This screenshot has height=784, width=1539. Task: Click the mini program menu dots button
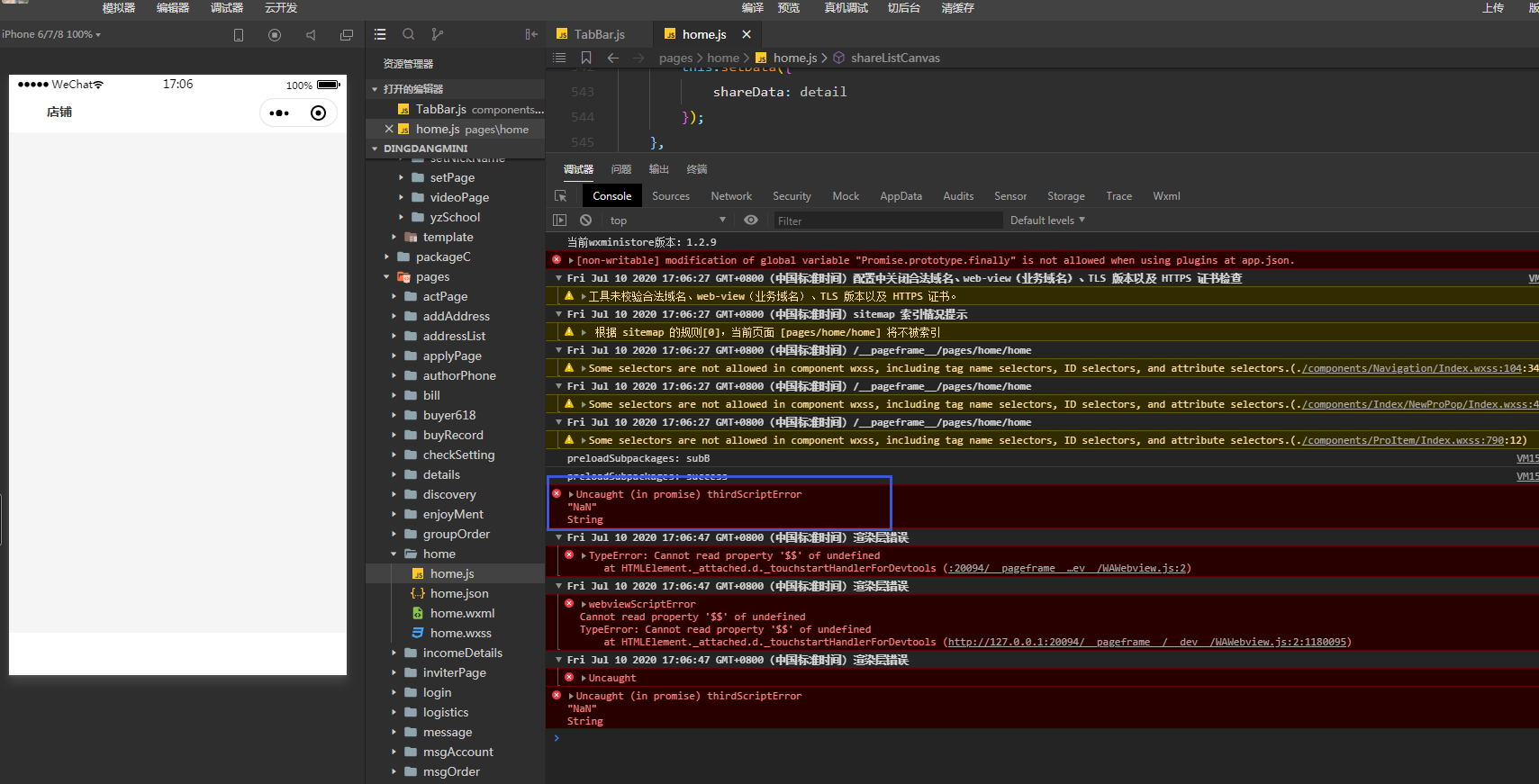279,113
